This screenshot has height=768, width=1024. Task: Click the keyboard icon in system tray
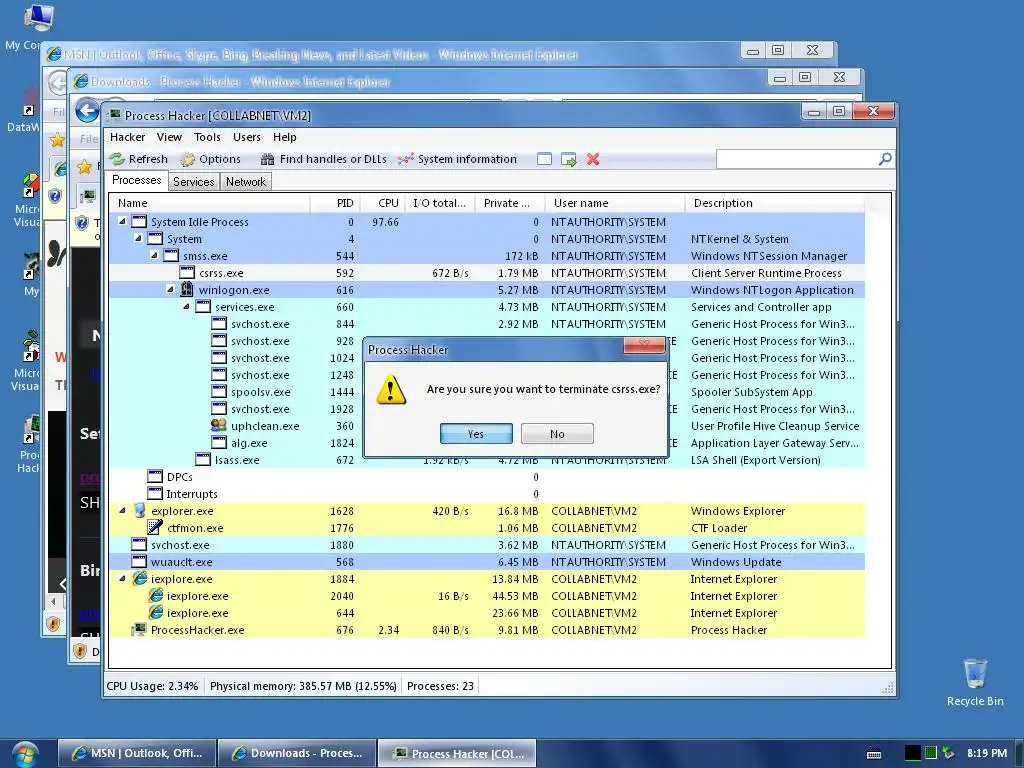click(874, 754)
